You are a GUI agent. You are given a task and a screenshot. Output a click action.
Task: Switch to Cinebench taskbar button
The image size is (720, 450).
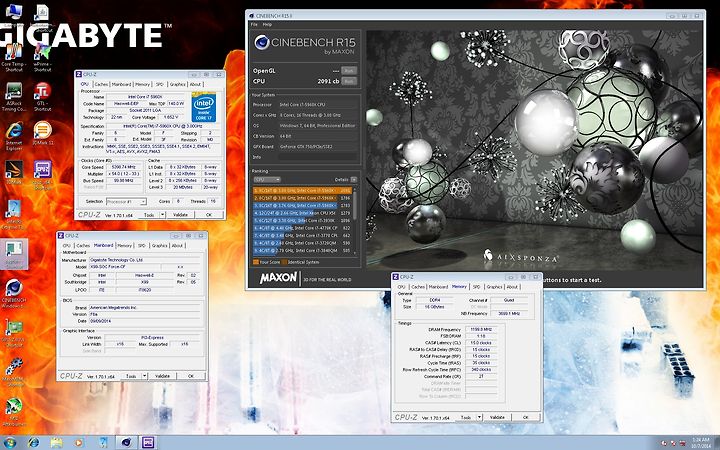tap(125, 443)
